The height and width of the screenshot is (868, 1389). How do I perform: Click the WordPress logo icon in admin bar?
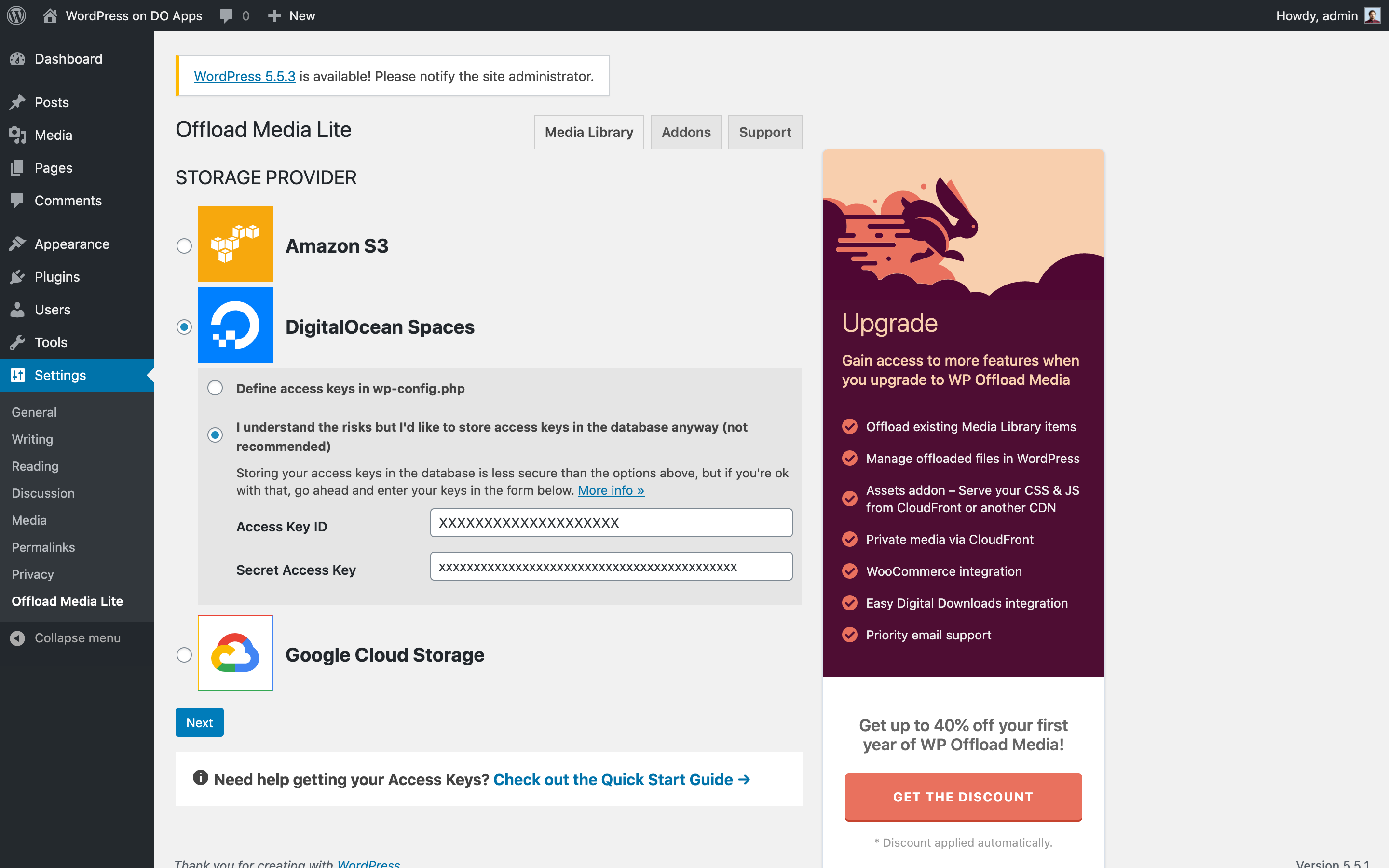click(17, 15)
